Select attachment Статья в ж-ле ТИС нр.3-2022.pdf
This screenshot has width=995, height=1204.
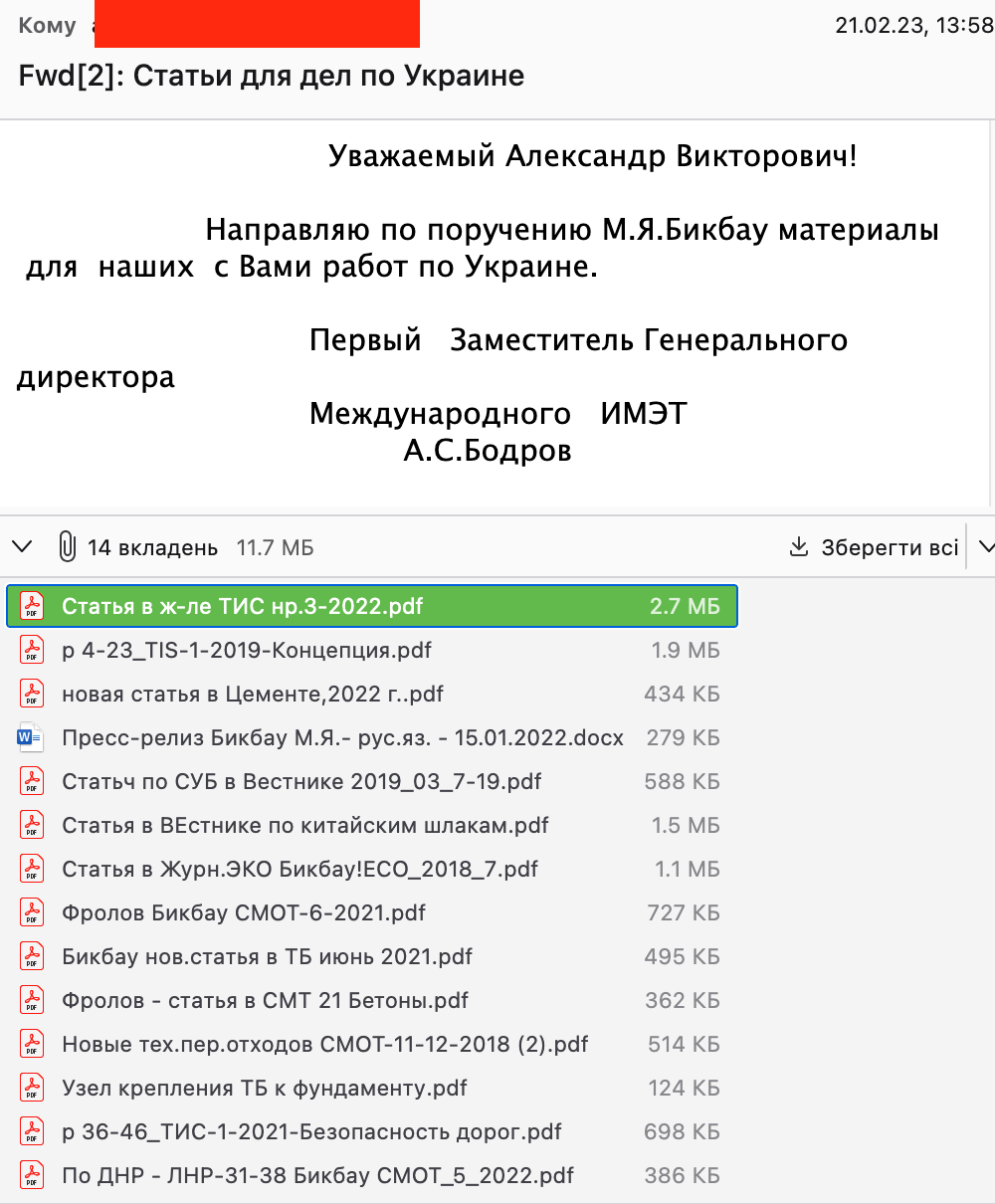[x=372, y=606]
